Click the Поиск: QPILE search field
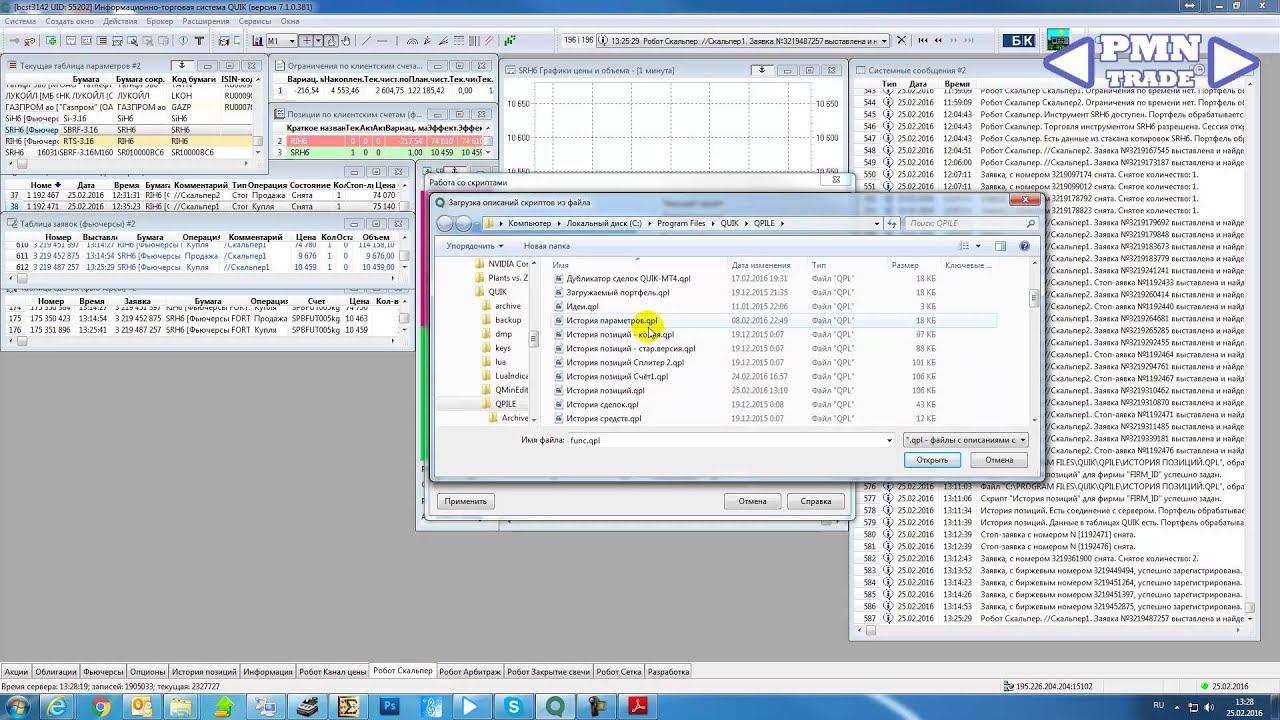 click(969, 224)
